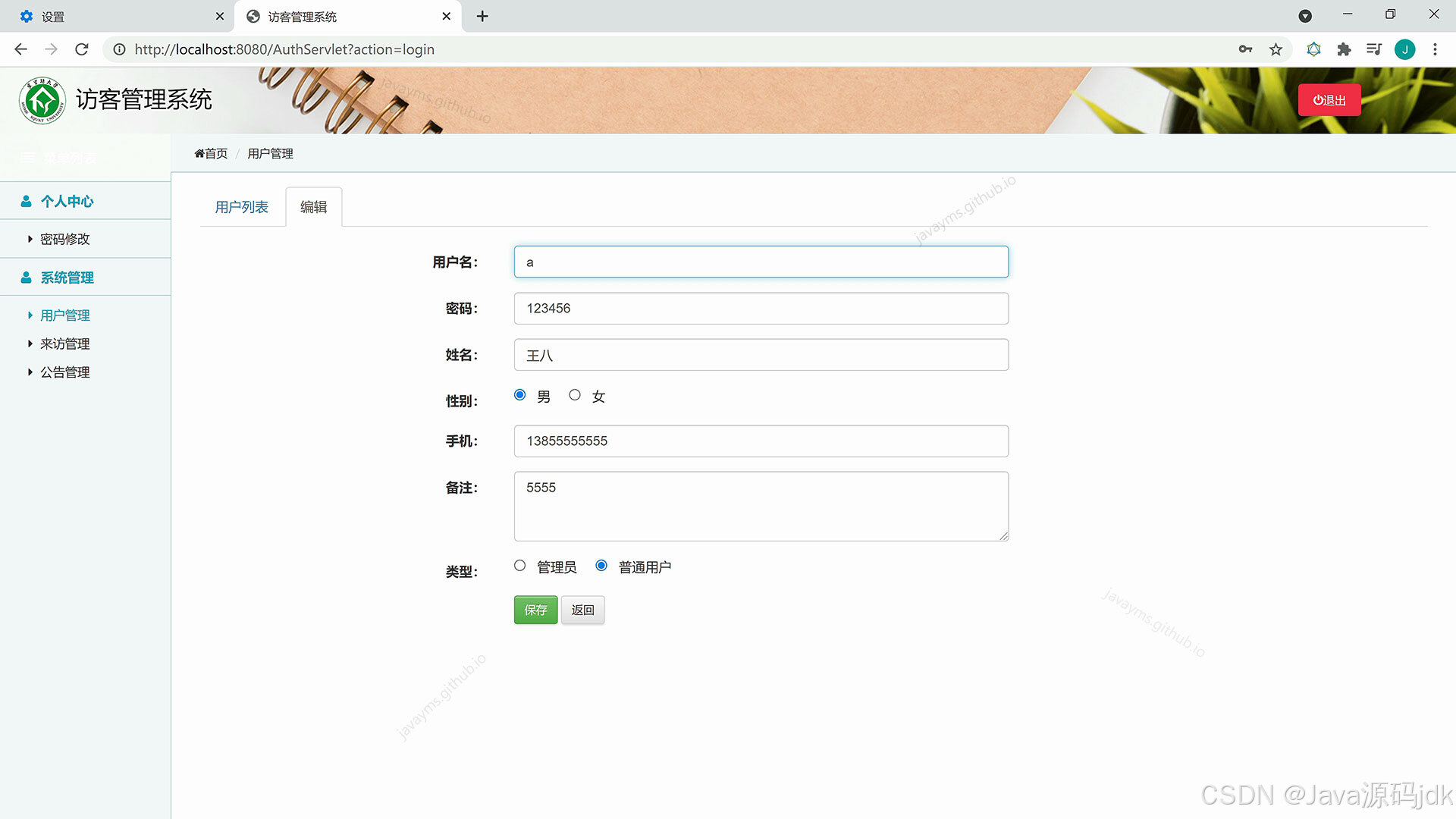The width and height of the screenshot is (1456, 819).
Task: Click the browser back arrow
Action: (x=20, y=49)
